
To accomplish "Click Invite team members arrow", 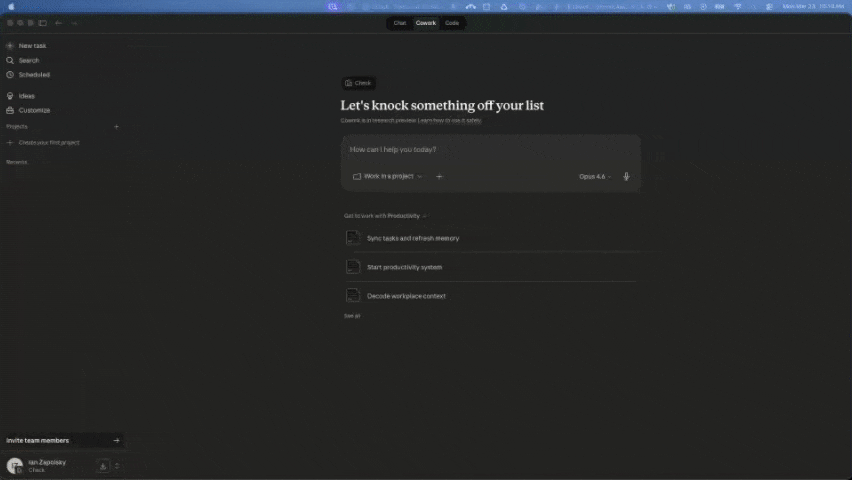I will pos(116,440).
